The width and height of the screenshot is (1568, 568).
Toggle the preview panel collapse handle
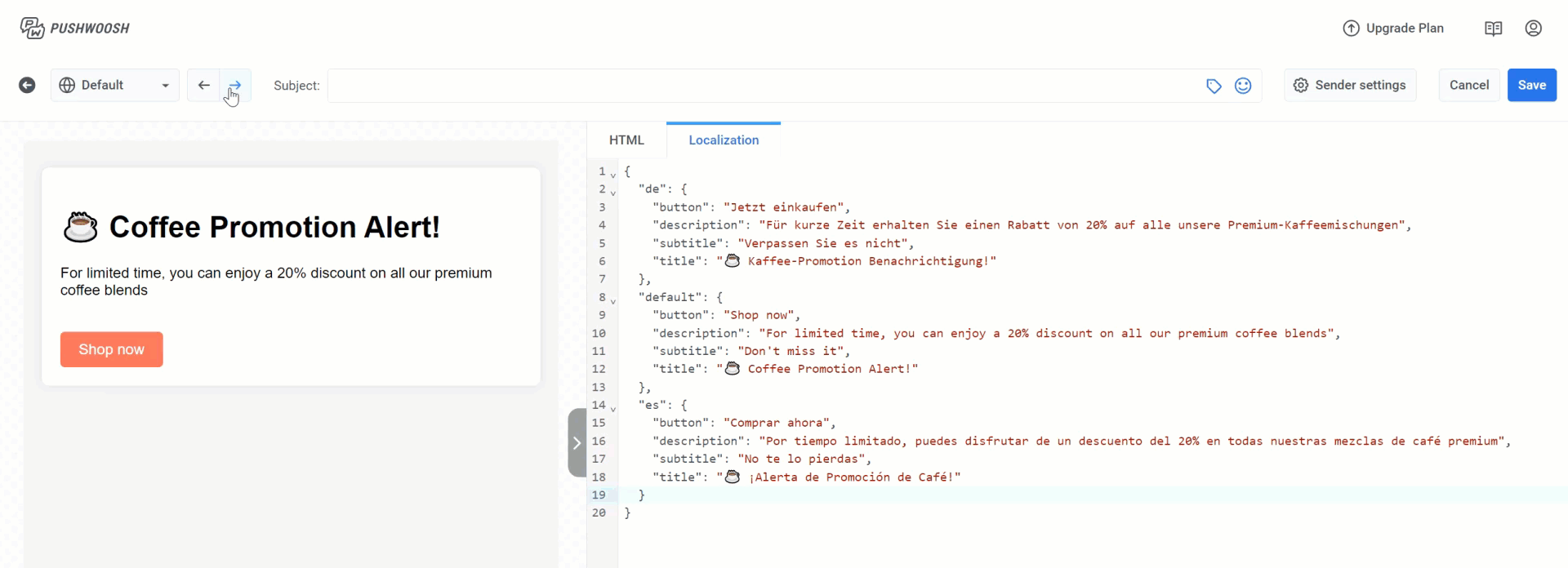[x=577, y=443]
